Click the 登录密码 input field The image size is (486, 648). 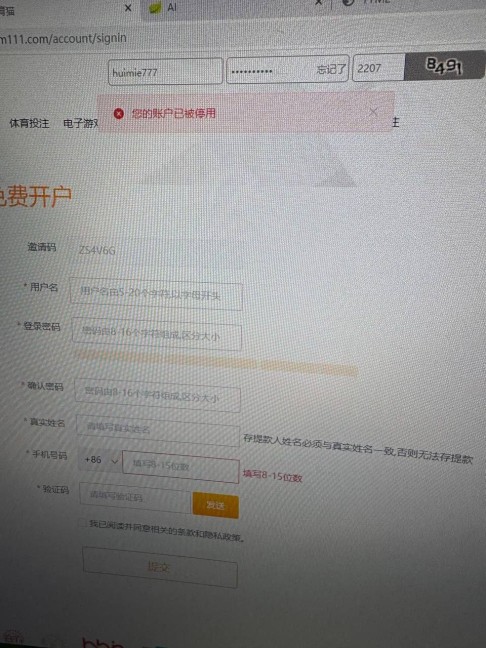(157, 334)
